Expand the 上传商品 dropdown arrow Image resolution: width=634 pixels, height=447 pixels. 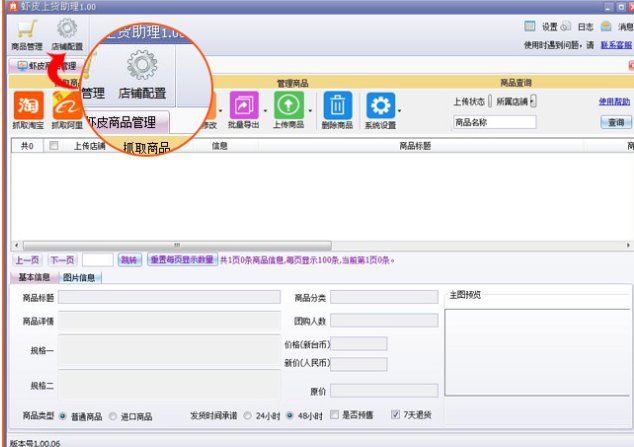[x=310, y=110]
